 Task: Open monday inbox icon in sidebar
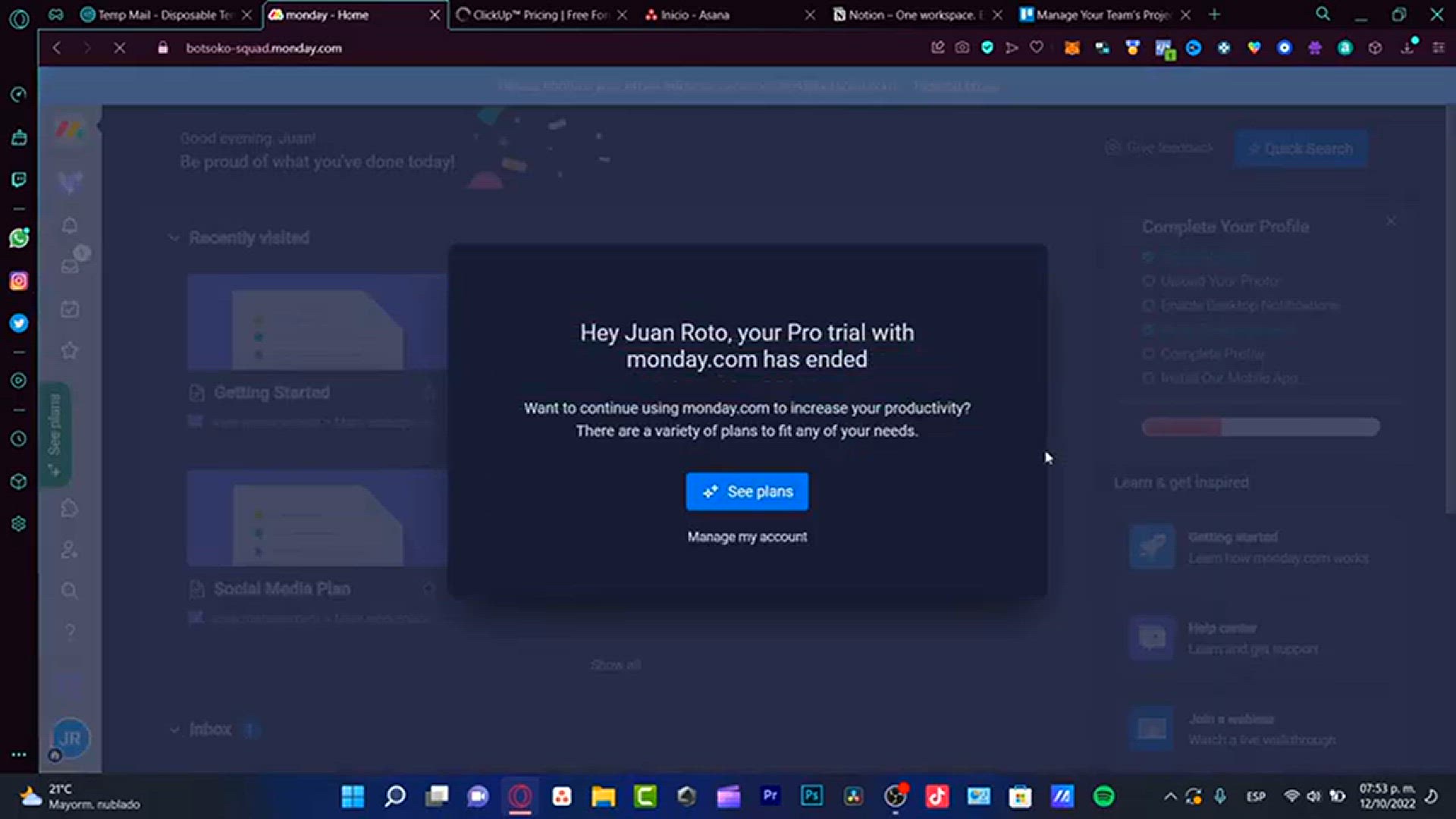(x=70, y=266)
